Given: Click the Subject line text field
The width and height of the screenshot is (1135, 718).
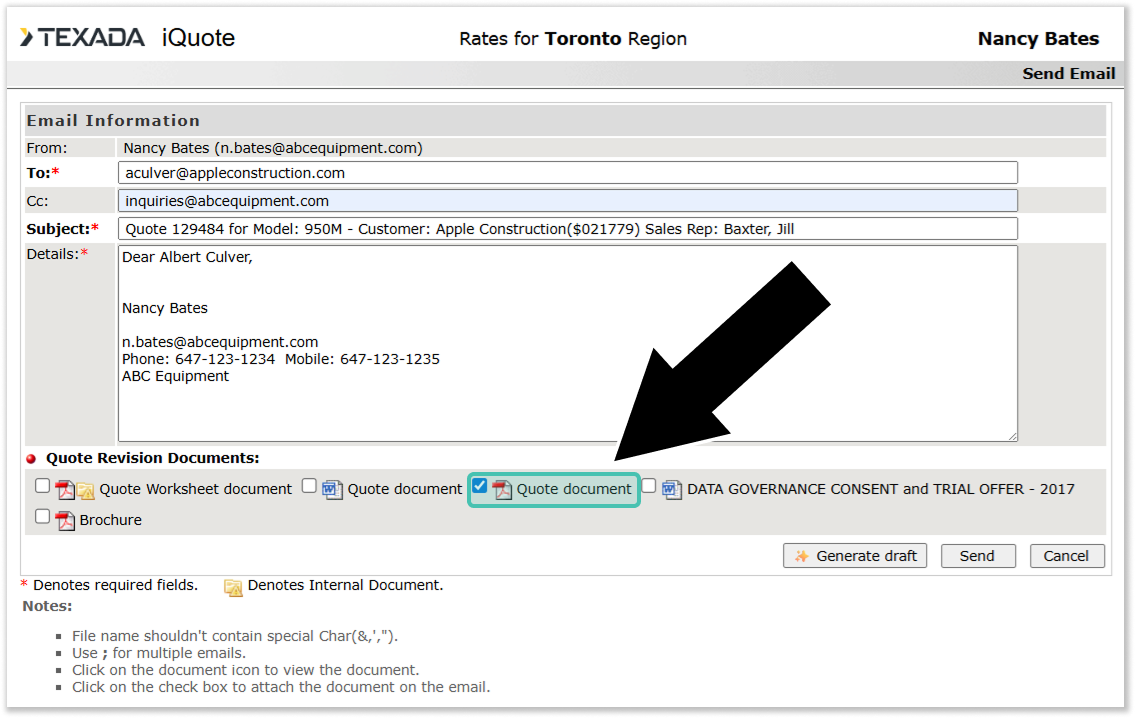Looking at the screenshot, I should click(567, 229).
